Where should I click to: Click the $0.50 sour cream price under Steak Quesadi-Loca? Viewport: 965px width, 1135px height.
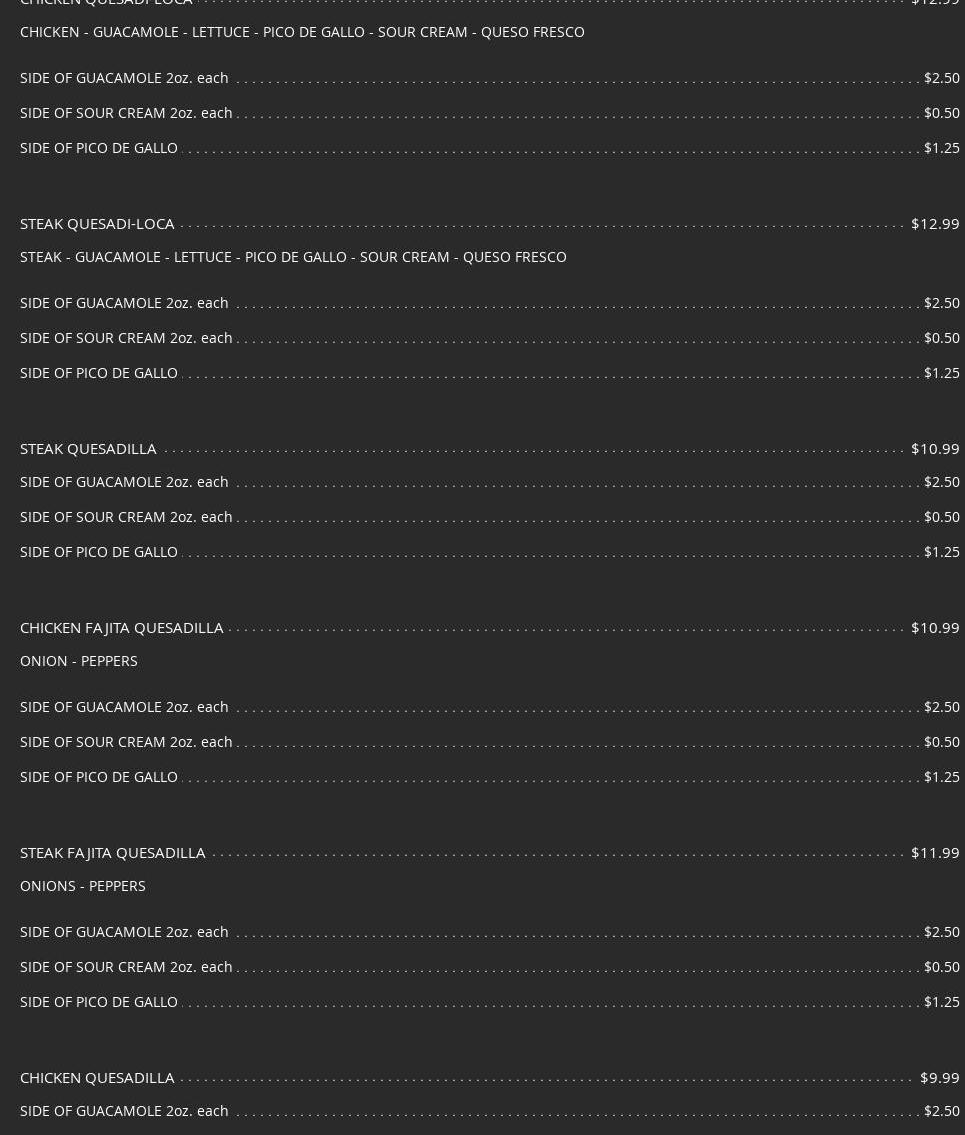click(x=941, y=338)
